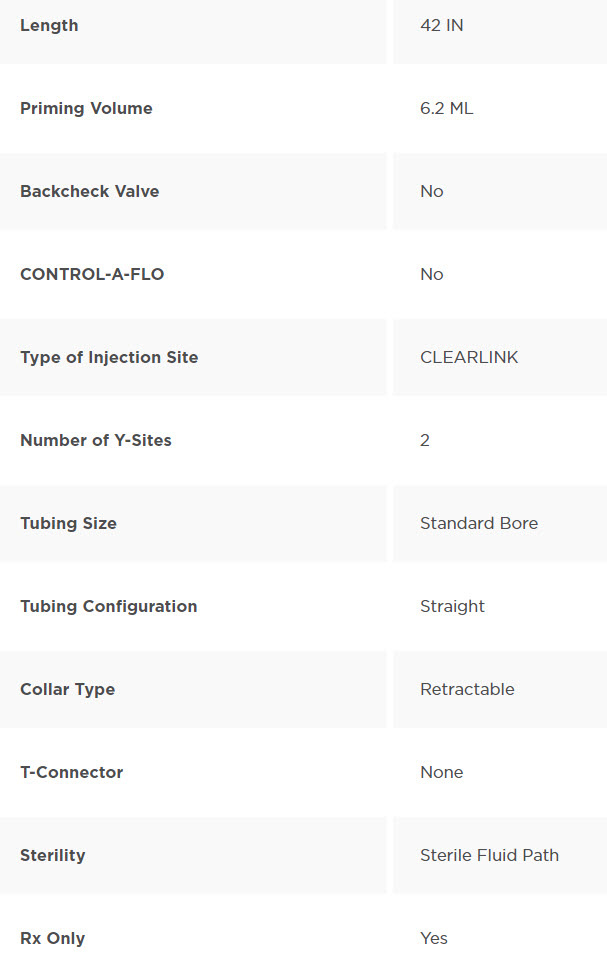Select the Sterile Fluid Path value

(489, 855)
